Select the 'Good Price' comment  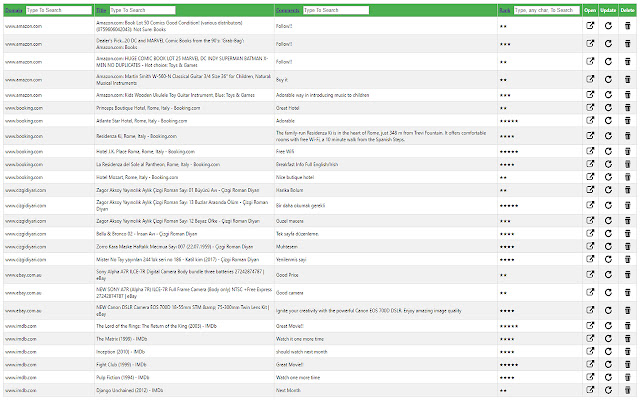pyautogui.click(x=287, y=275)
